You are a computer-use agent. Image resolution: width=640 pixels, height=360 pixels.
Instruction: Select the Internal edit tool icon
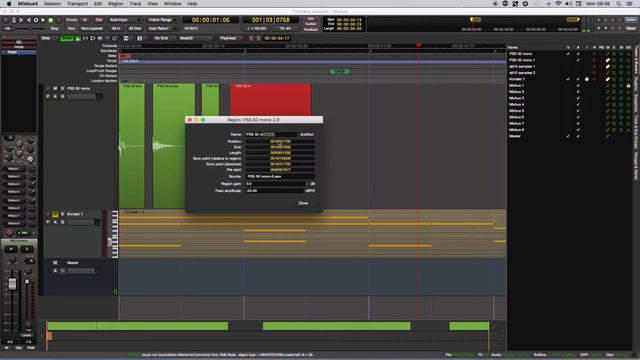[x=115, y=38]
